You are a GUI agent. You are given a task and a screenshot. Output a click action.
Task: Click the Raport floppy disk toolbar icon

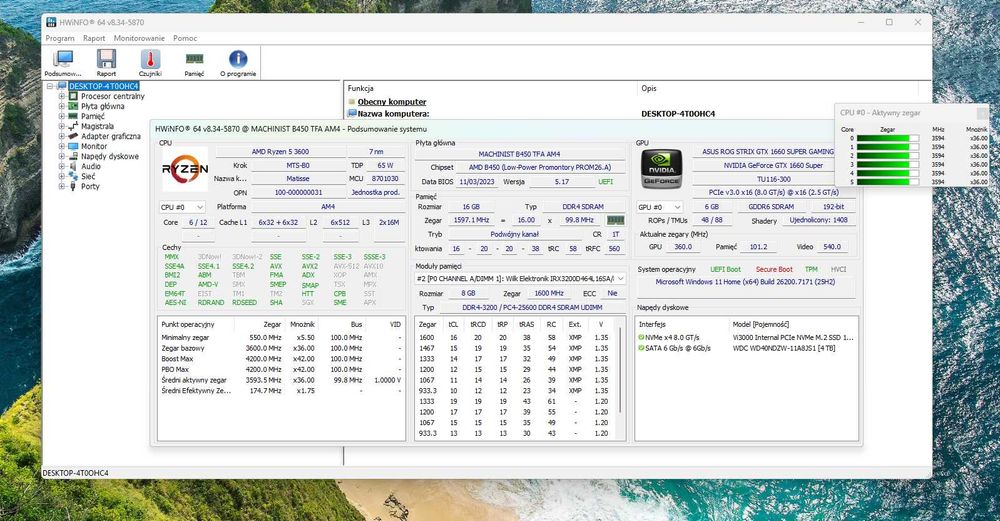106,59
